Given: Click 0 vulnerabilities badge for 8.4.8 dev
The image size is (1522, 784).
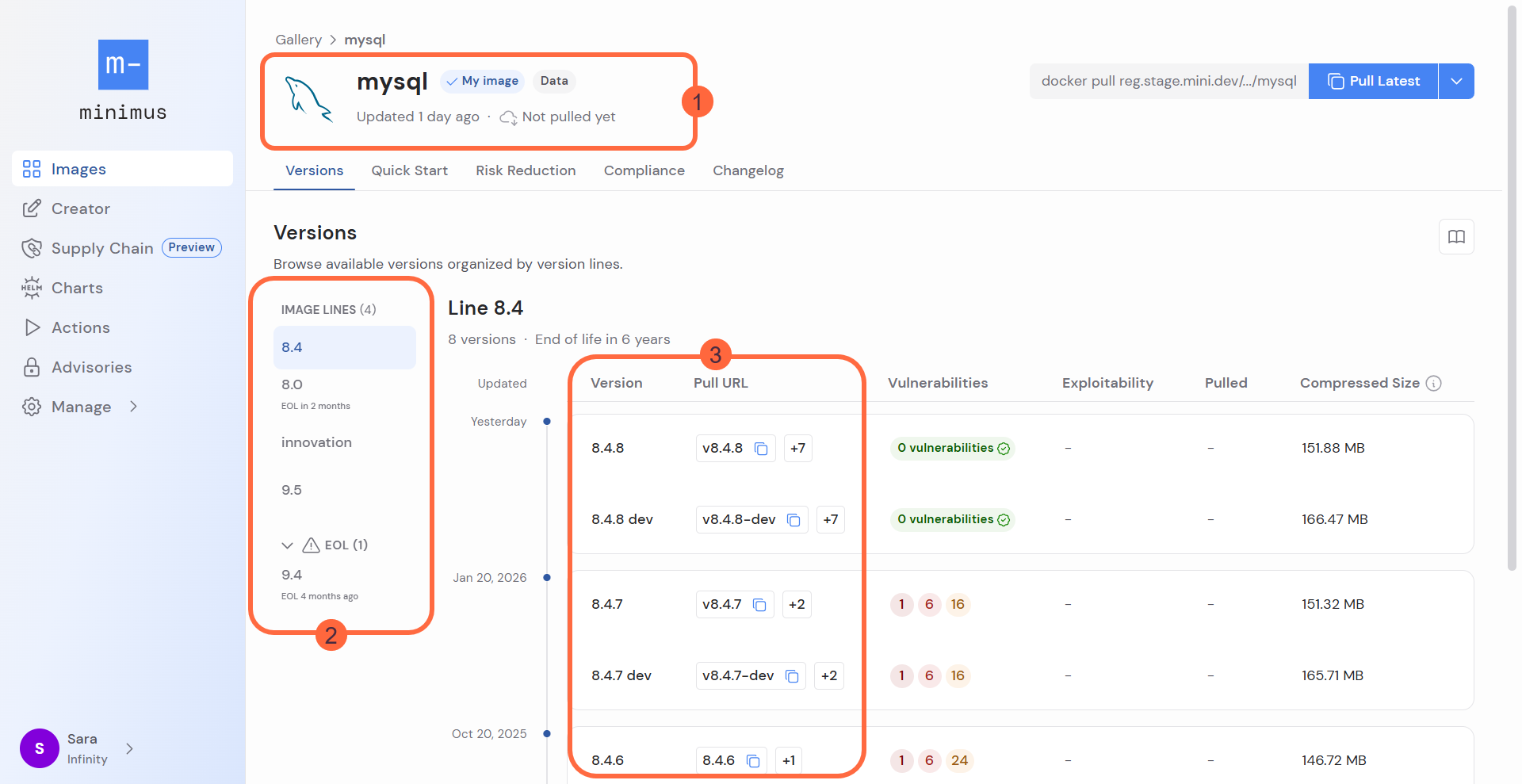Looking at the screenshot, I should click(953, 519).
